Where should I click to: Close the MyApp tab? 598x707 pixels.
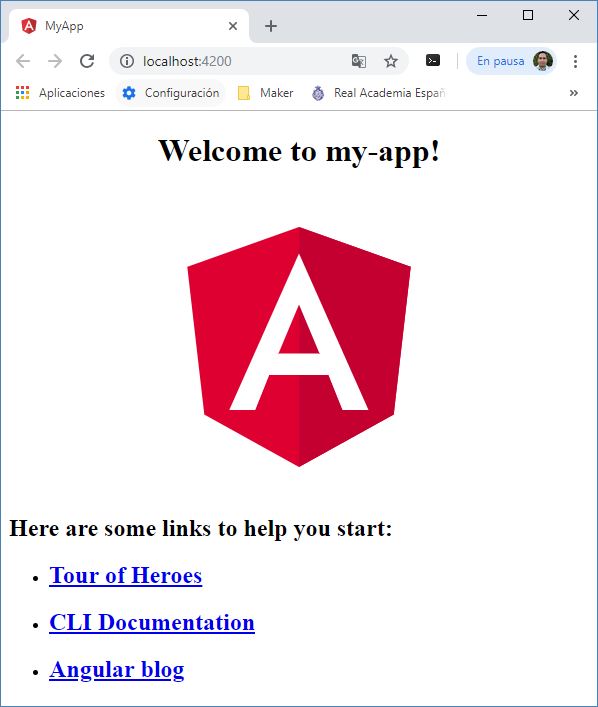pyautogui.click(x=233, y=26)
